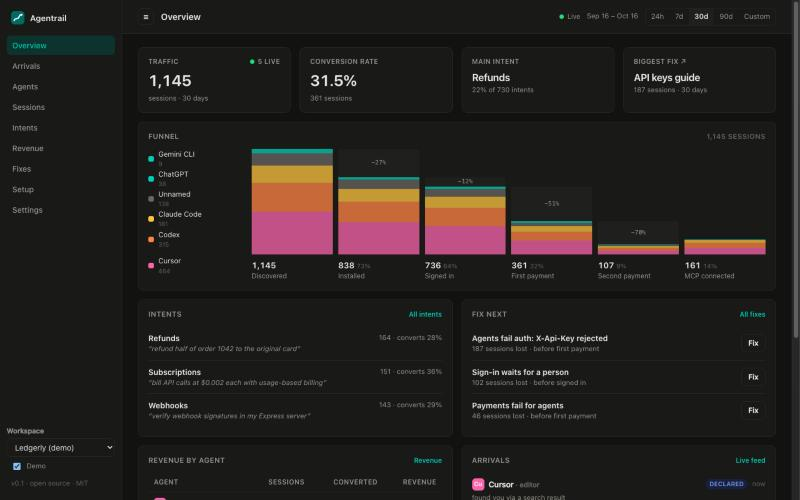Open Intents in the sidebar
800x500 pixels.
pyautogui.click(x=61, y=128)
